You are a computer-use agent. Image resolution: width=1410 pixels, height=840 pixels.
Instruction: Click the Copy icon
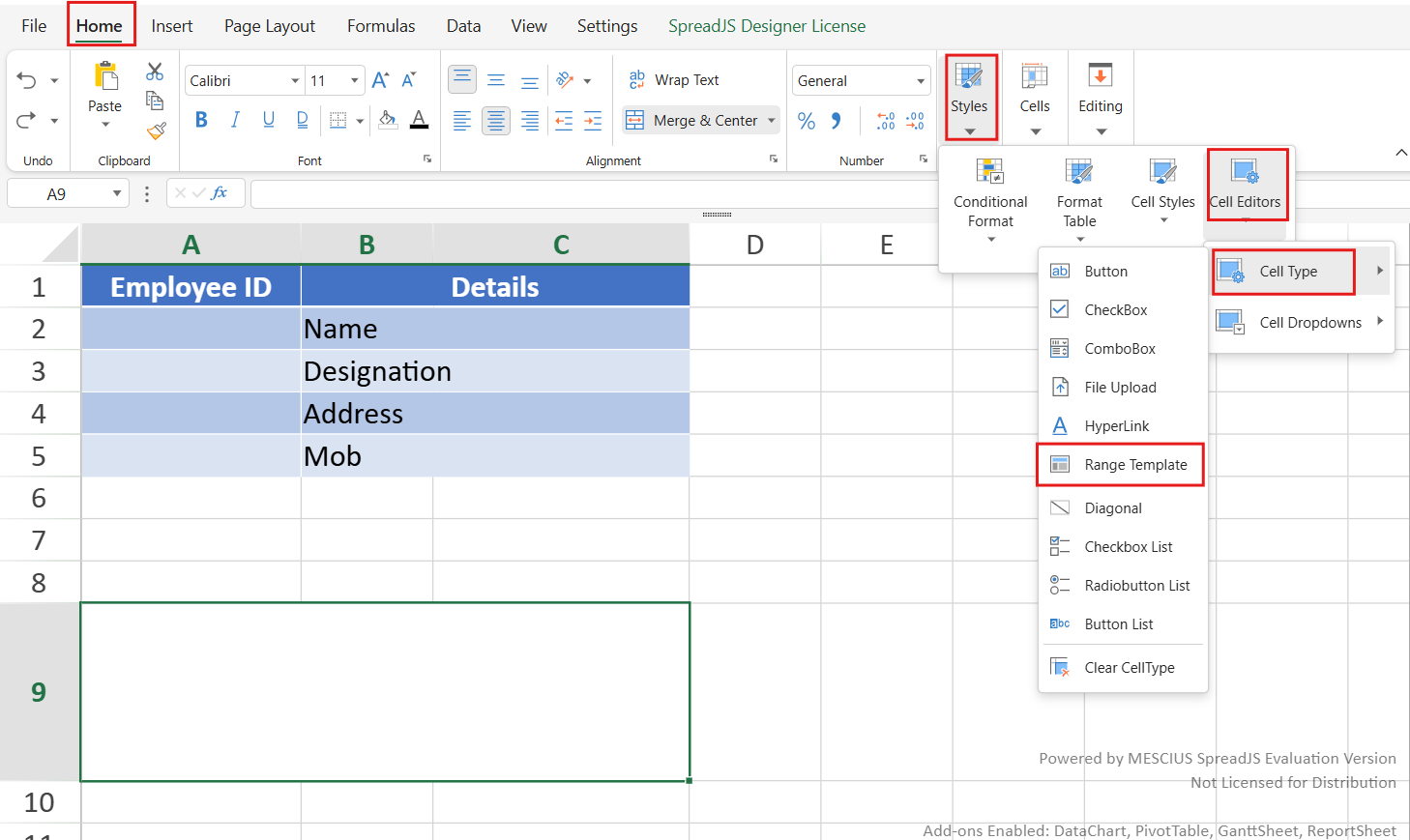point(155,100)
